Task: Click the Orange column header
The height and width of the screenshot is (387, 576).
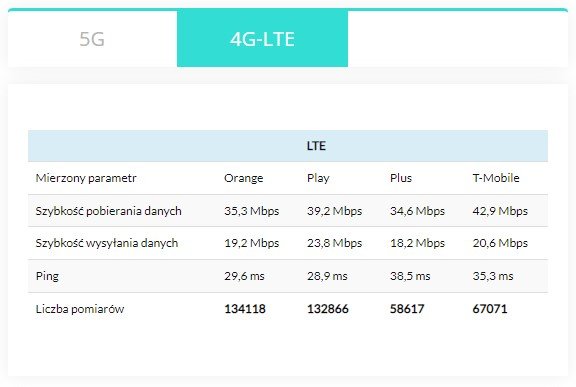Action: (244, 178)
